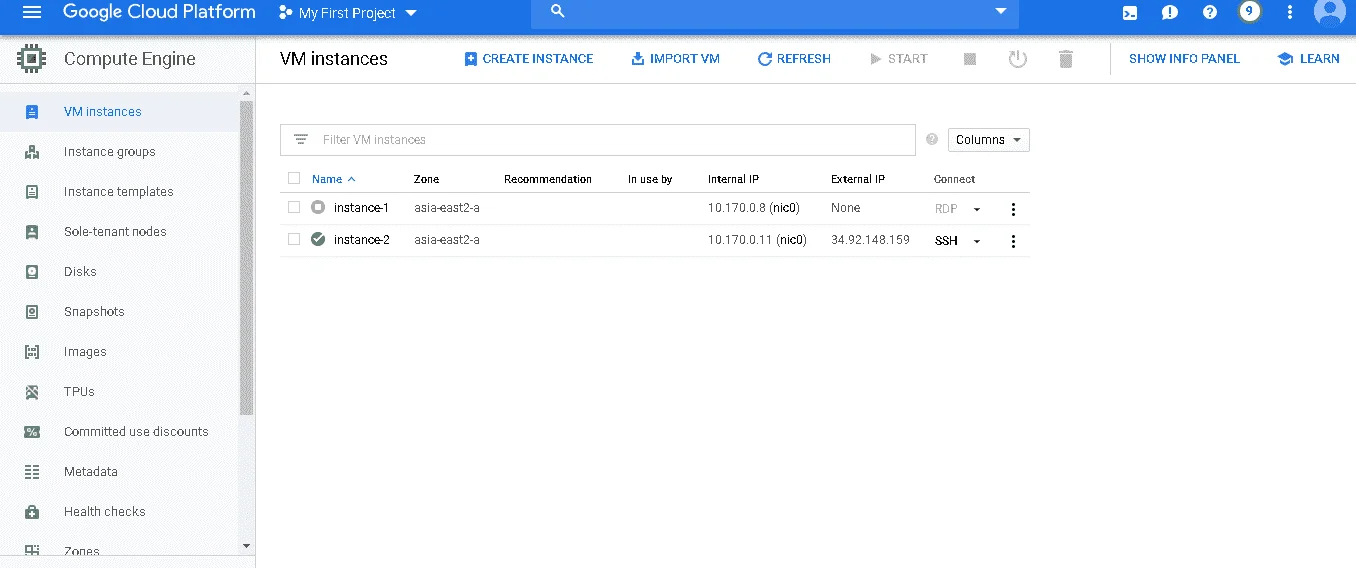
Task: Expand RDP connect options for instance-1
Action: [x=977, y=209]
